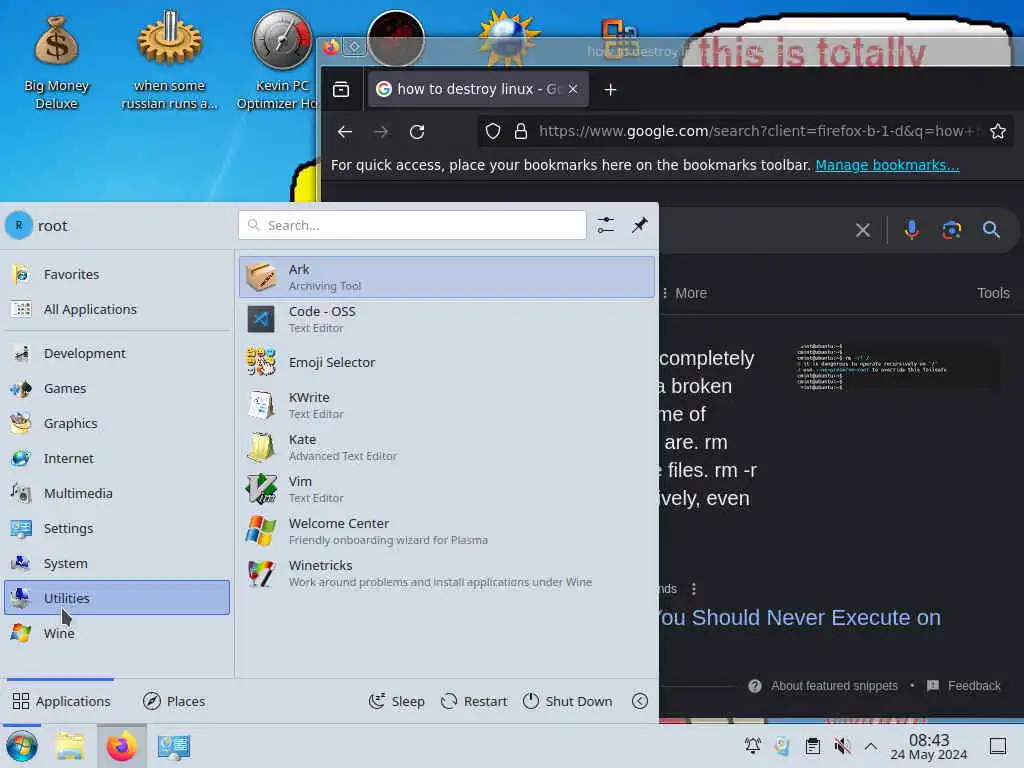Image resolution: width=1024 pixels, height=768 pixels.
Task: Click Manage bookmarks link
Action: 887,165
